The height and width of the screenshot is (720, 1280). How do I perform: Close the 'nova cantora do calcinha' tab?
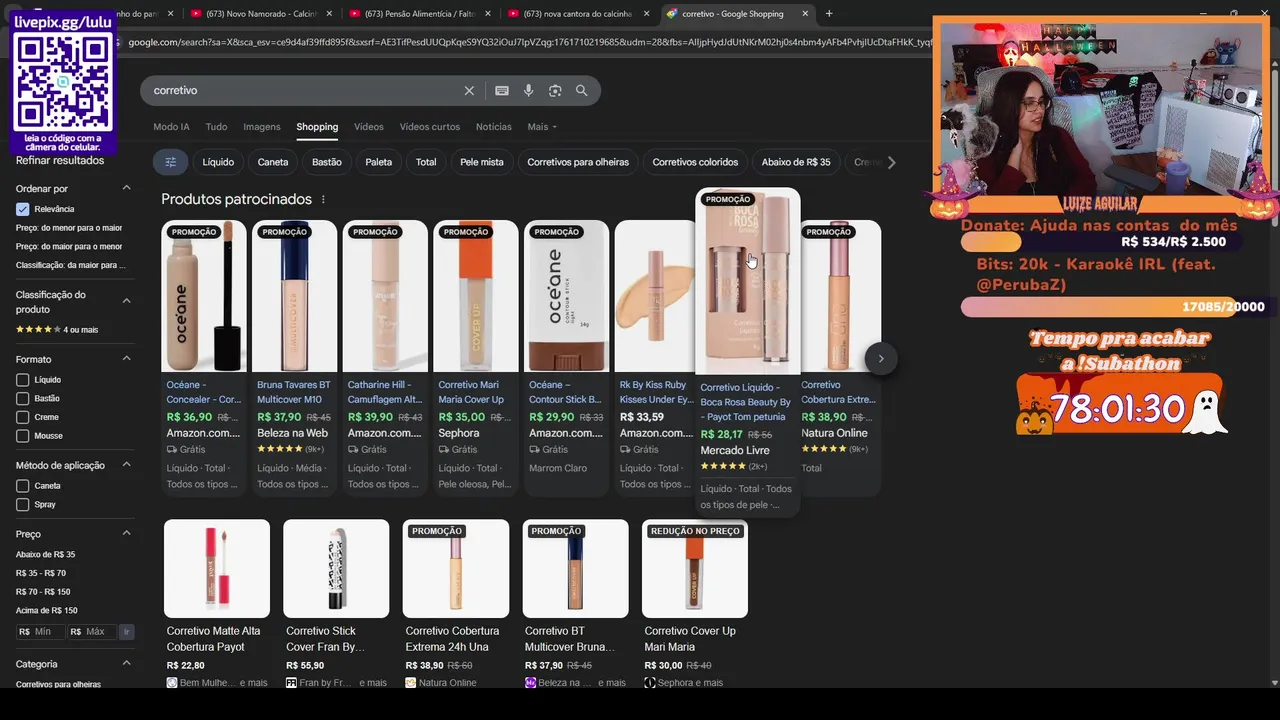646,14
